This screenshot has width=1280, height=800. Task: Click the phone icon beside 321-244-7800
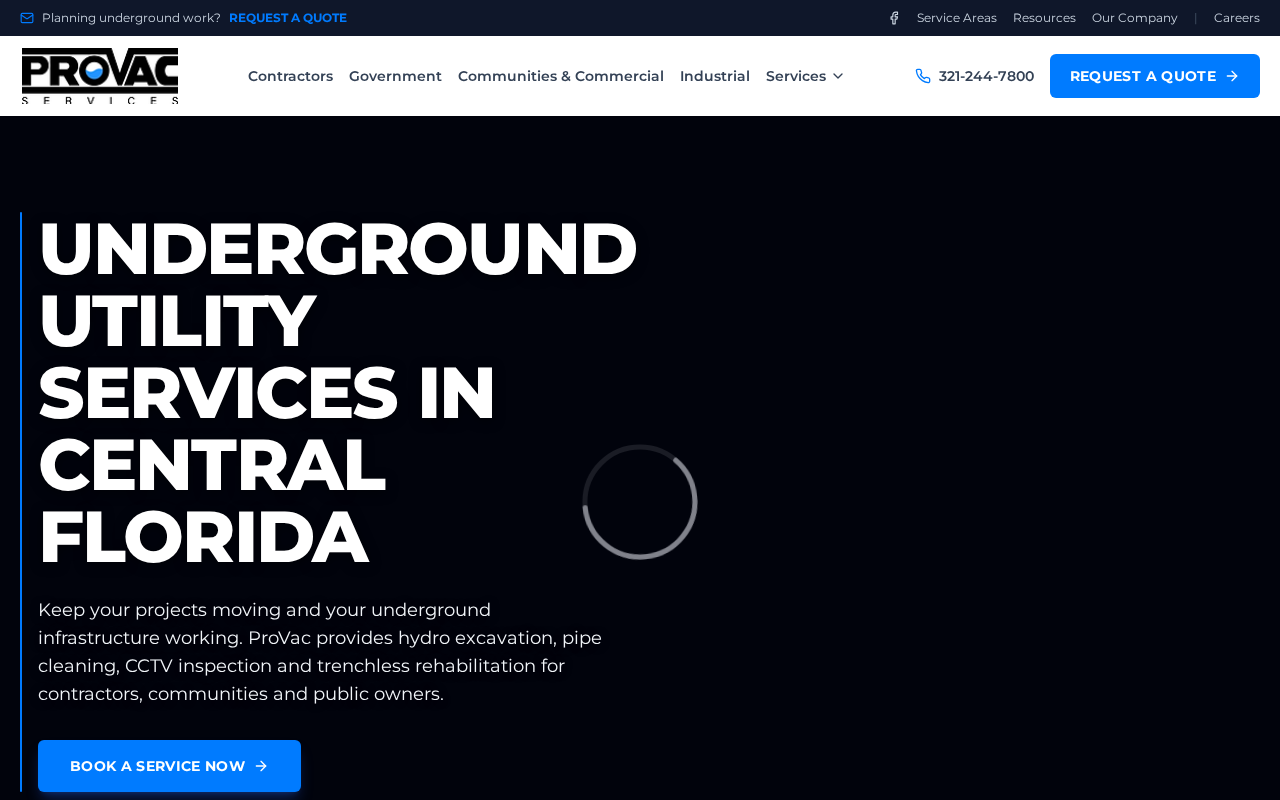(923, 76)
